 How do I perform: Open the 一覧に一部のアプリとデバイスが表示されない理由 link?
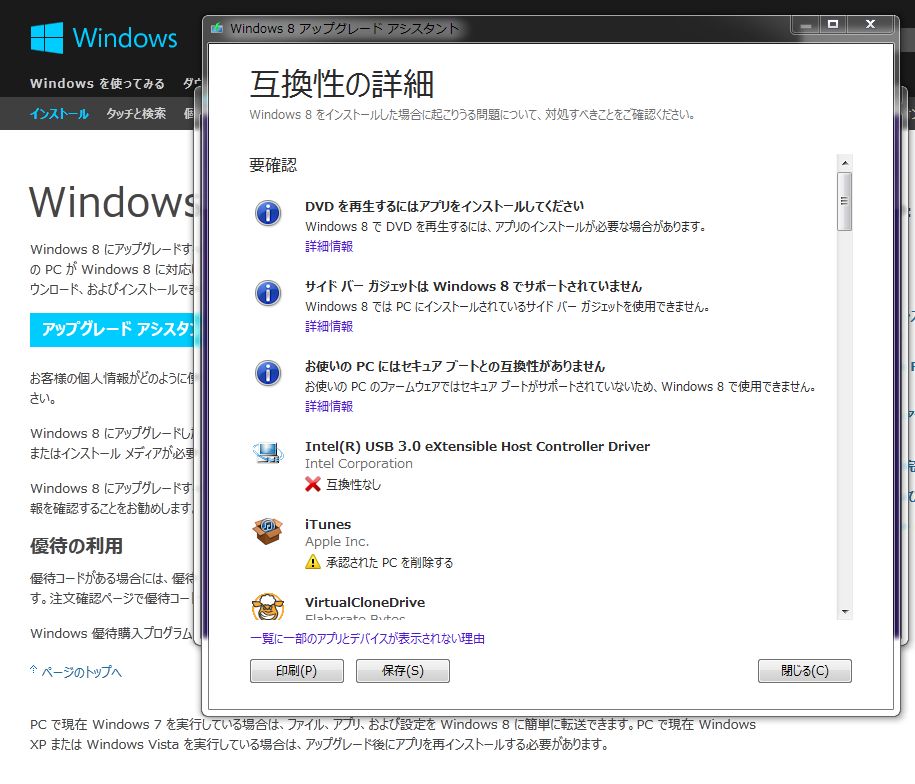point(368,638)
